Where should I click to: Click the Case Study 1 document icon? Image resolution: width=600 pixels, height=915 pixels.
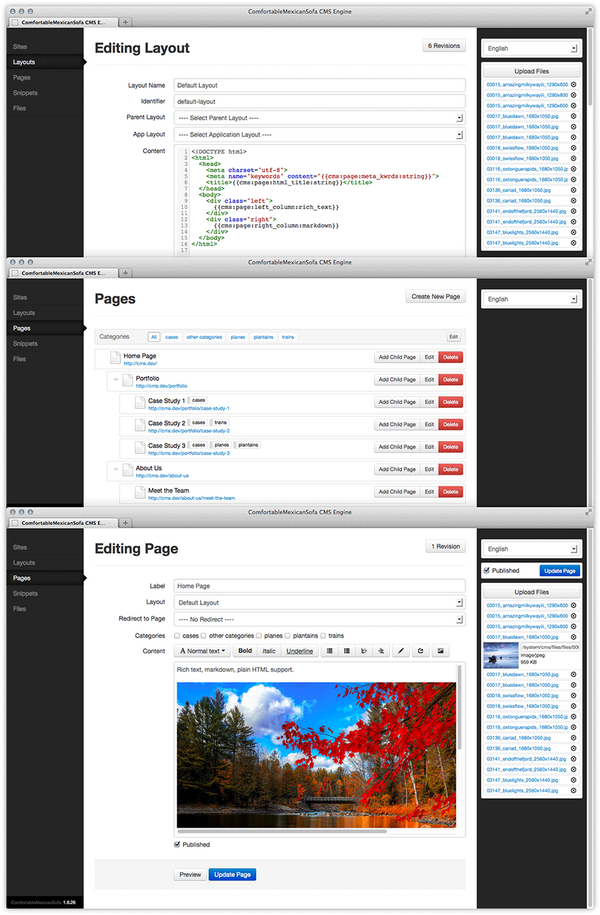[x=139, y=403]
